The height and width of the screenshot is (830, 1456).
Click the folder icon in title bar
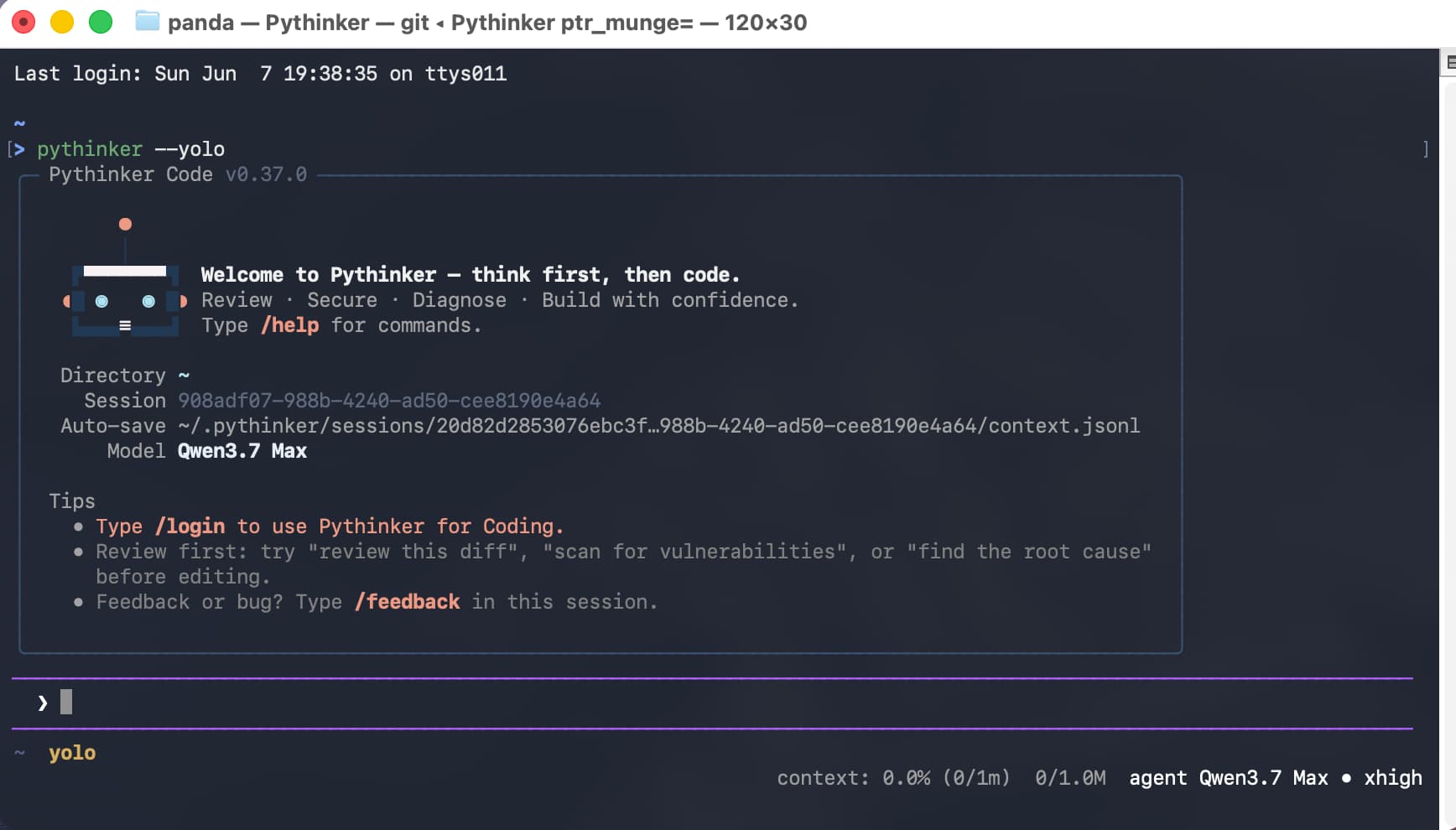[x=148, y=21]
